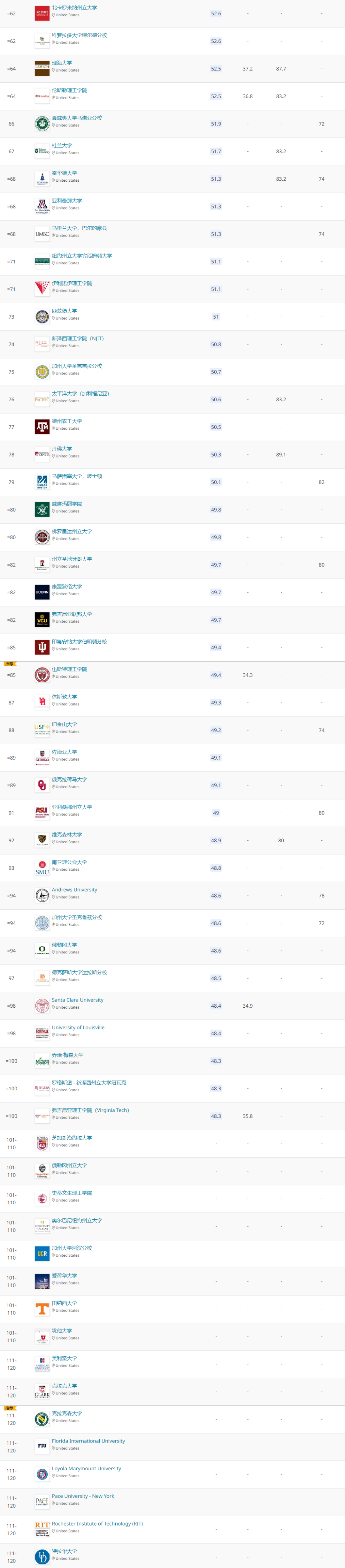Open the University of Louisville link

pyautogui.click(x=78, y=1027)
